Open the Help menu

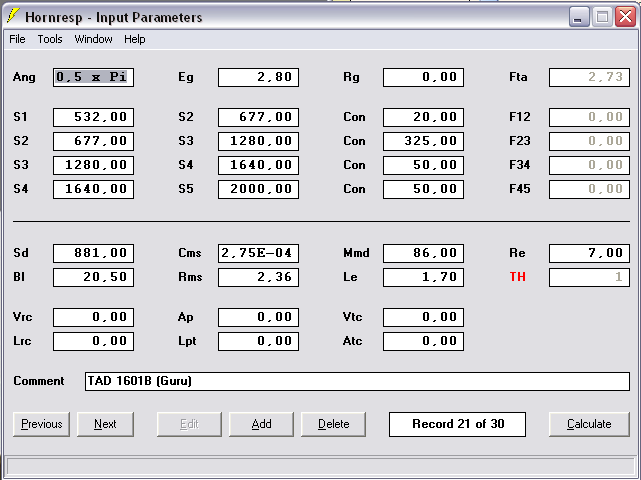(x=134, y=39)
